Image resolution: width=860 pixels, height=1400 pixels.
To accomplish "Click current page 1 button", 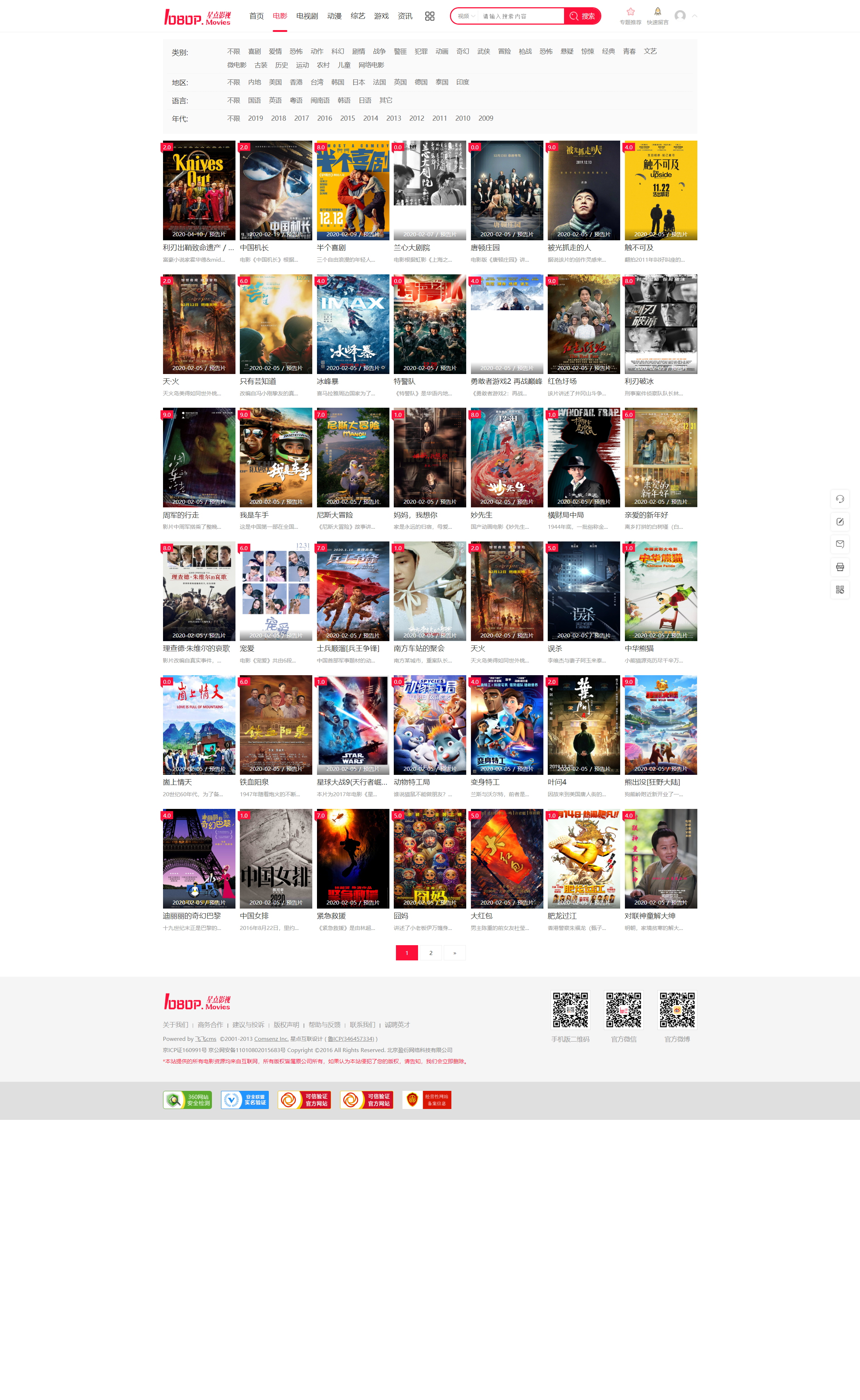I will (x=407, y=953).
